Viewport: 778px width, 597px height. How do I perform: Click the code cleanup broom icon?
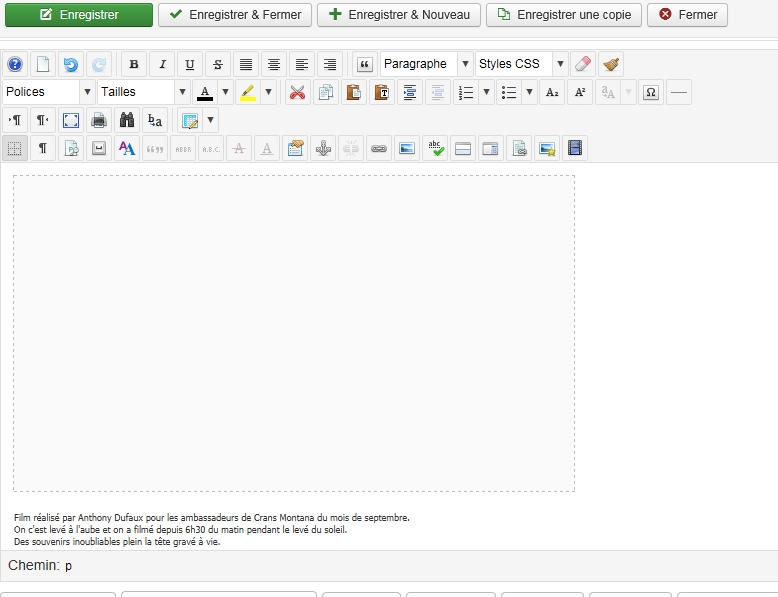(611, 65)
